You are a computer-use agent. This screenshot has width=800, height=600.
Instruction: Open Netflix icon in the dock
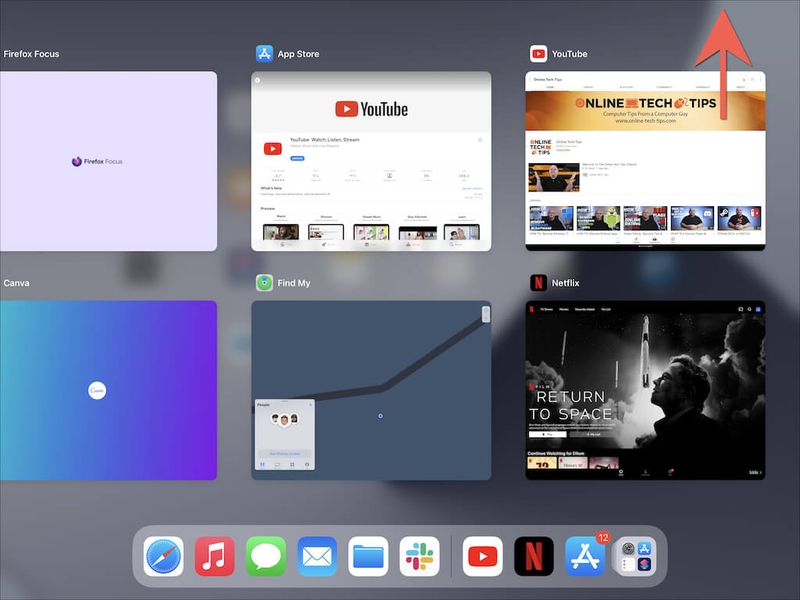(x=534, y=556)
